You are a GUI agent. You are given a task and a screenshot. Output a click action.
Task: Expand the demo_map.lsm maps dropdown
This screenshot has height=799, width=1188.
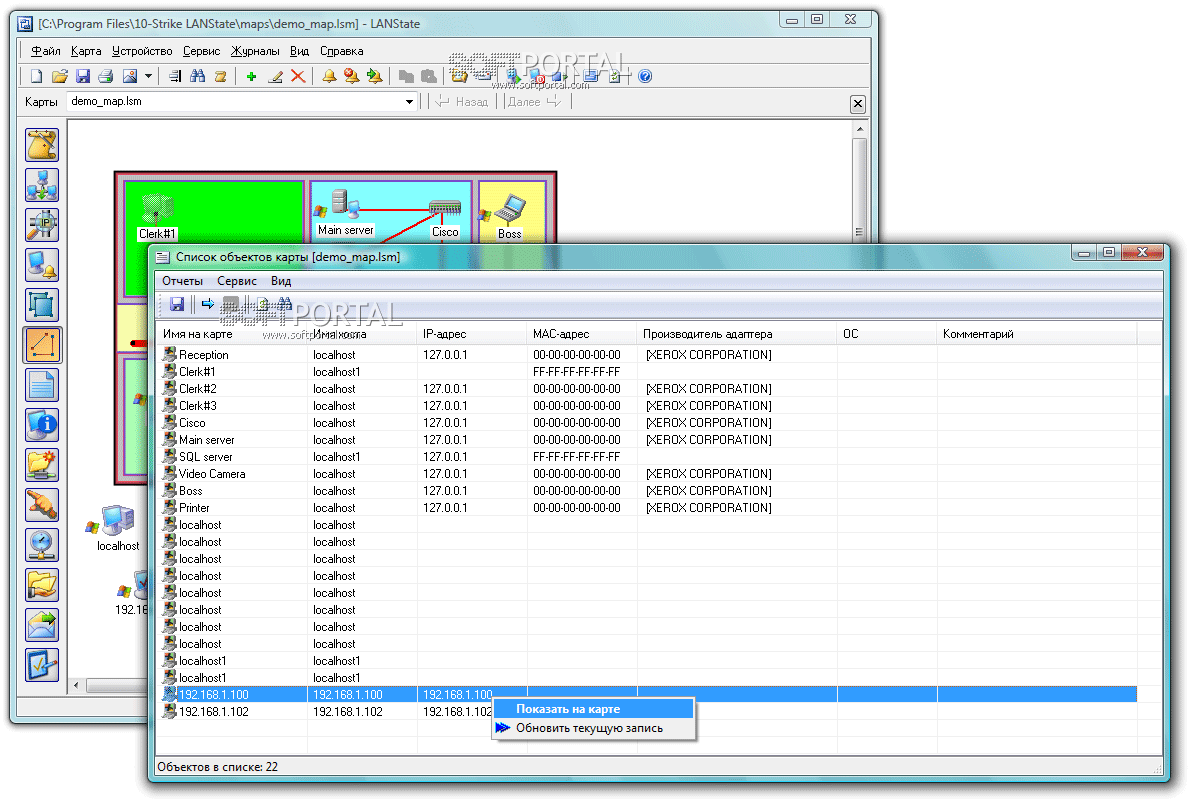pyautogui.click(x=410, y=102)
